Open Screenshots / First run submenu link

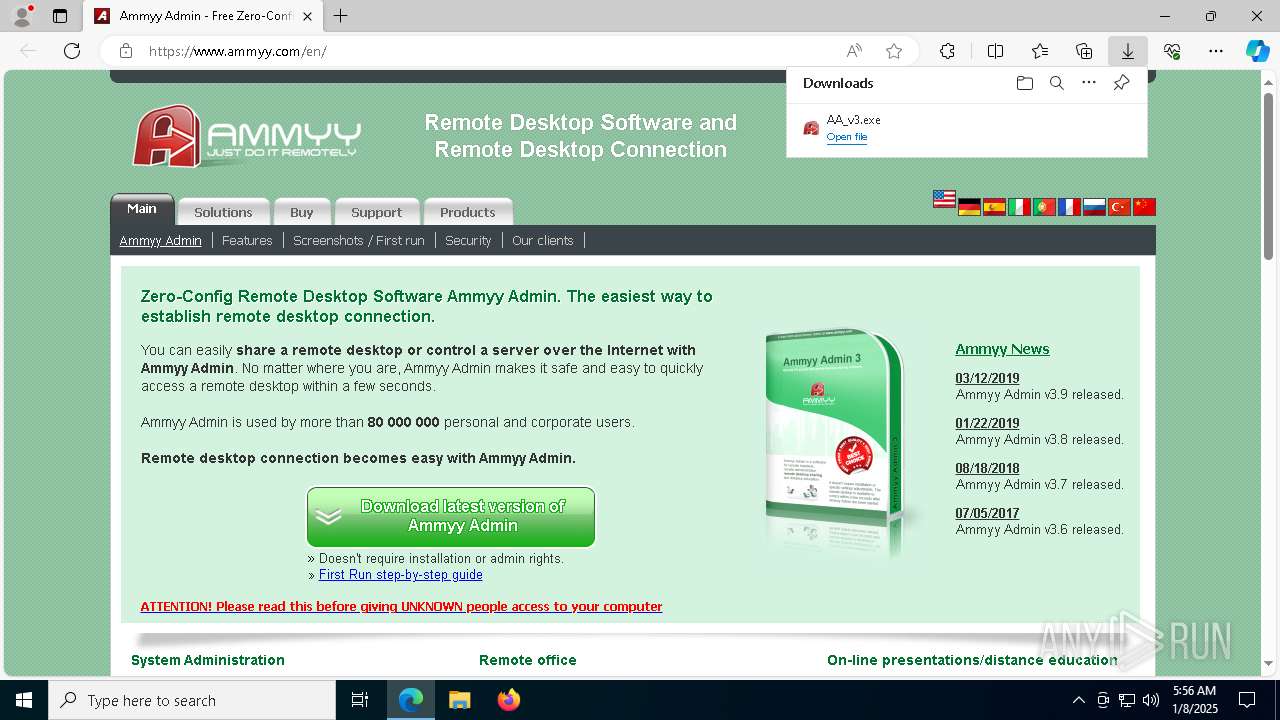click(x=359, y=240)
